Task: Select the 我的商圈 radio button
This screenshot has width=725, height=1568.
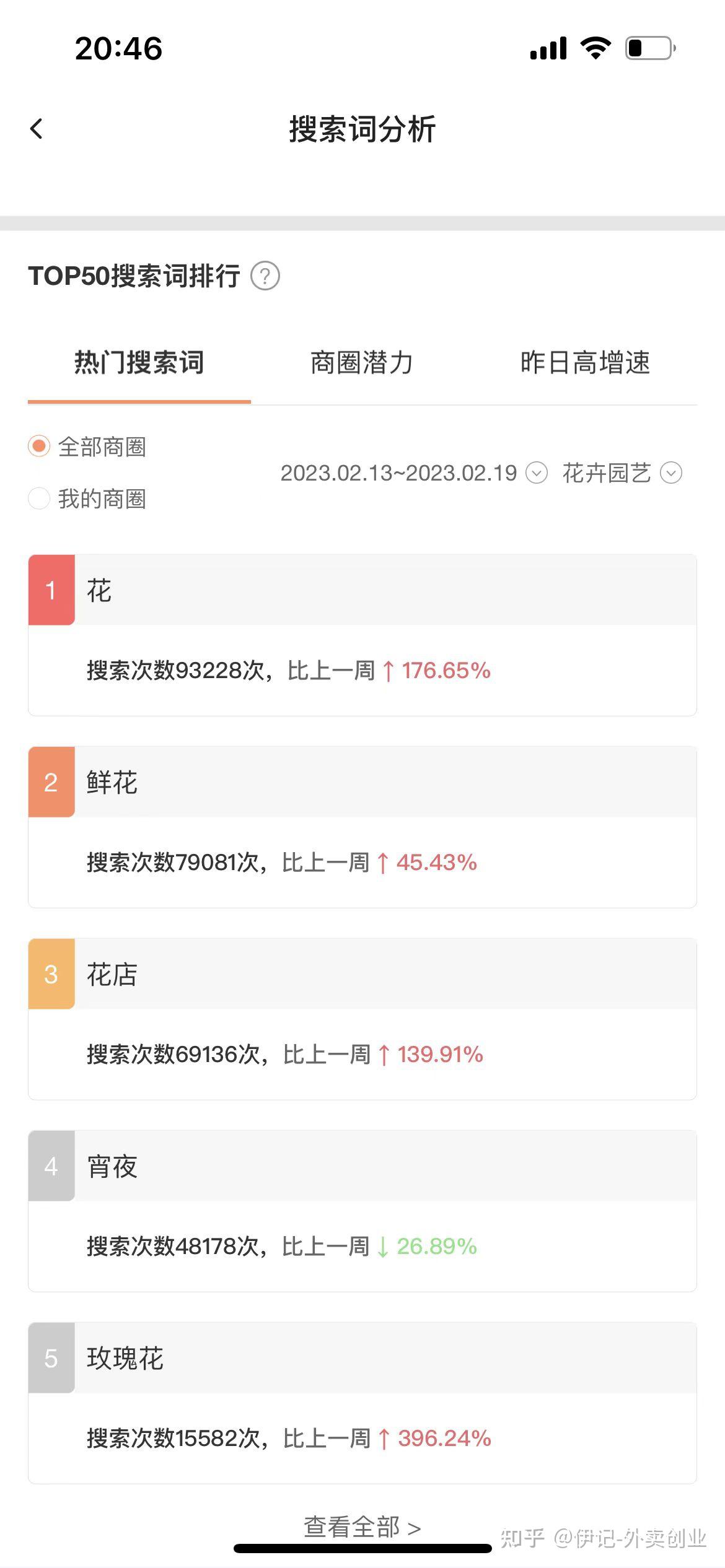Action: click(x=39, y=499)
